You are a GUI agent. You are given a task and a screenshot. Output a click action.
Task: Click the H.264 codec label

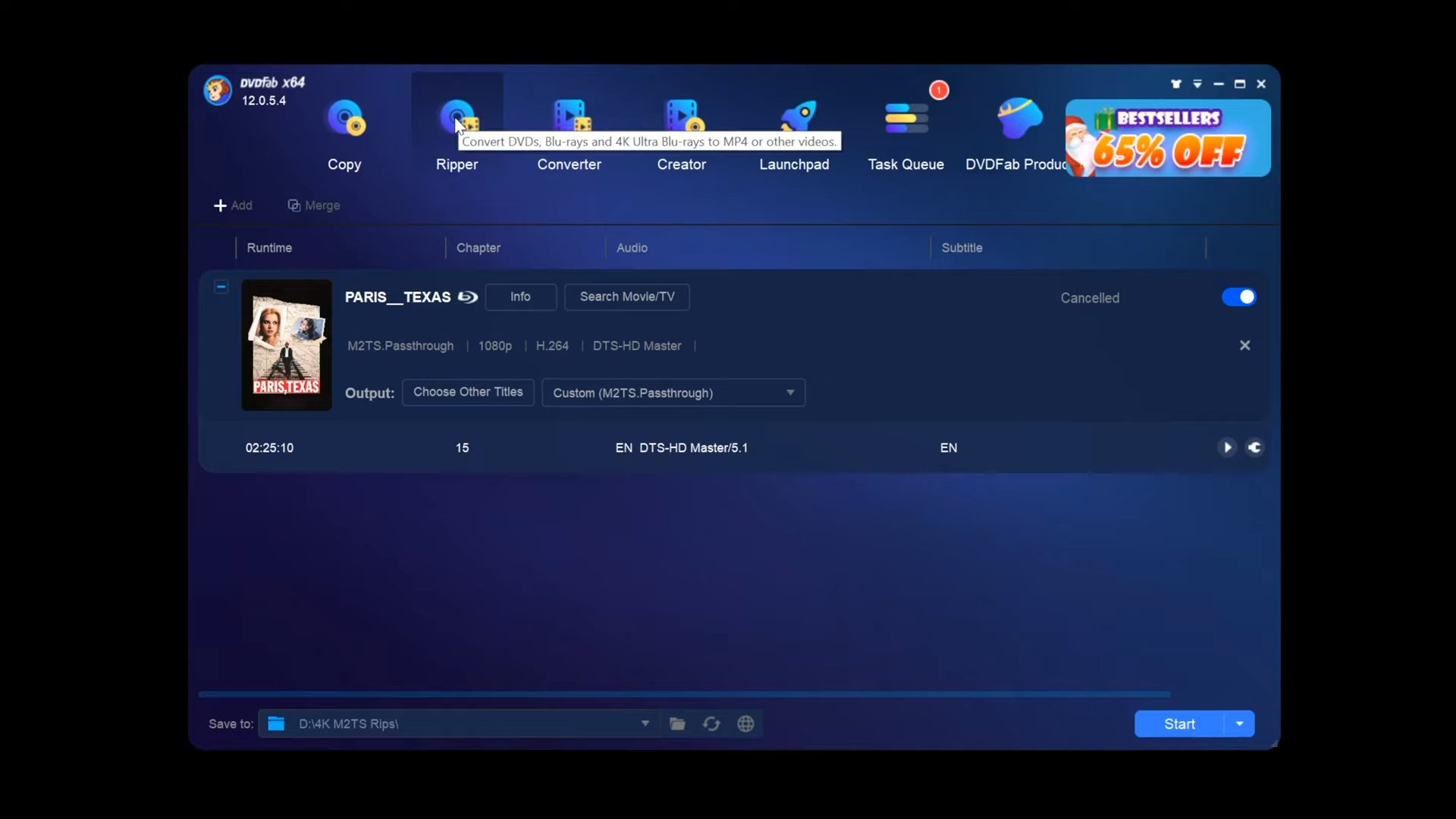[552, 346]
